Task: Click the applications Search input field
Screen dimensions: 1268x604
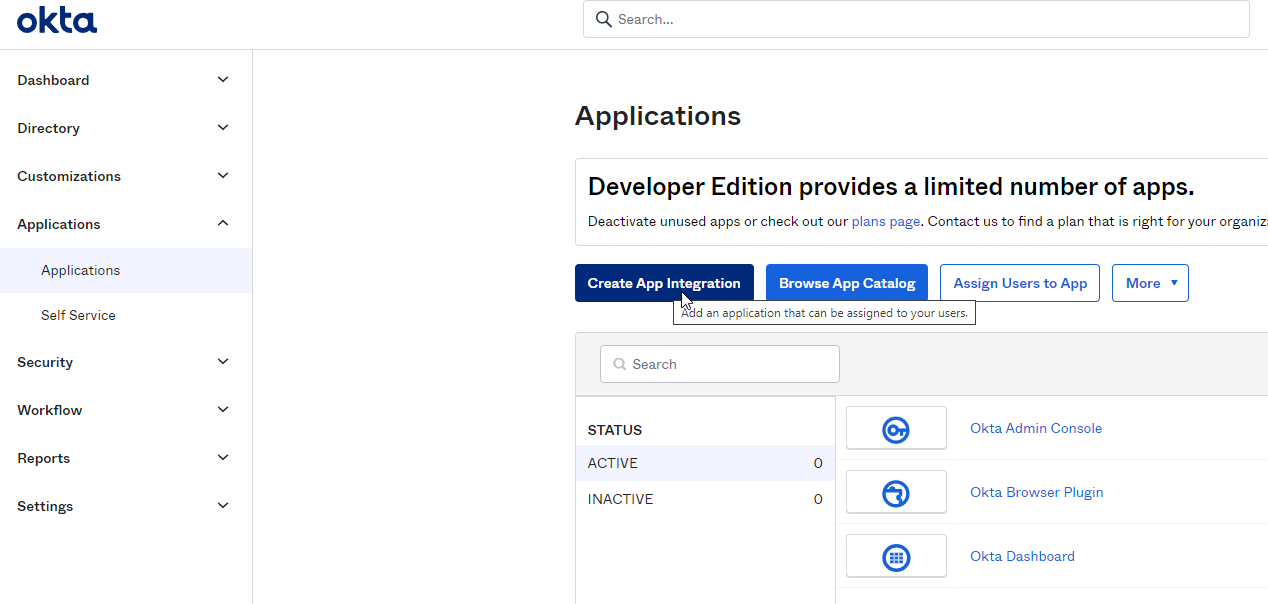Action: point(730,365)
